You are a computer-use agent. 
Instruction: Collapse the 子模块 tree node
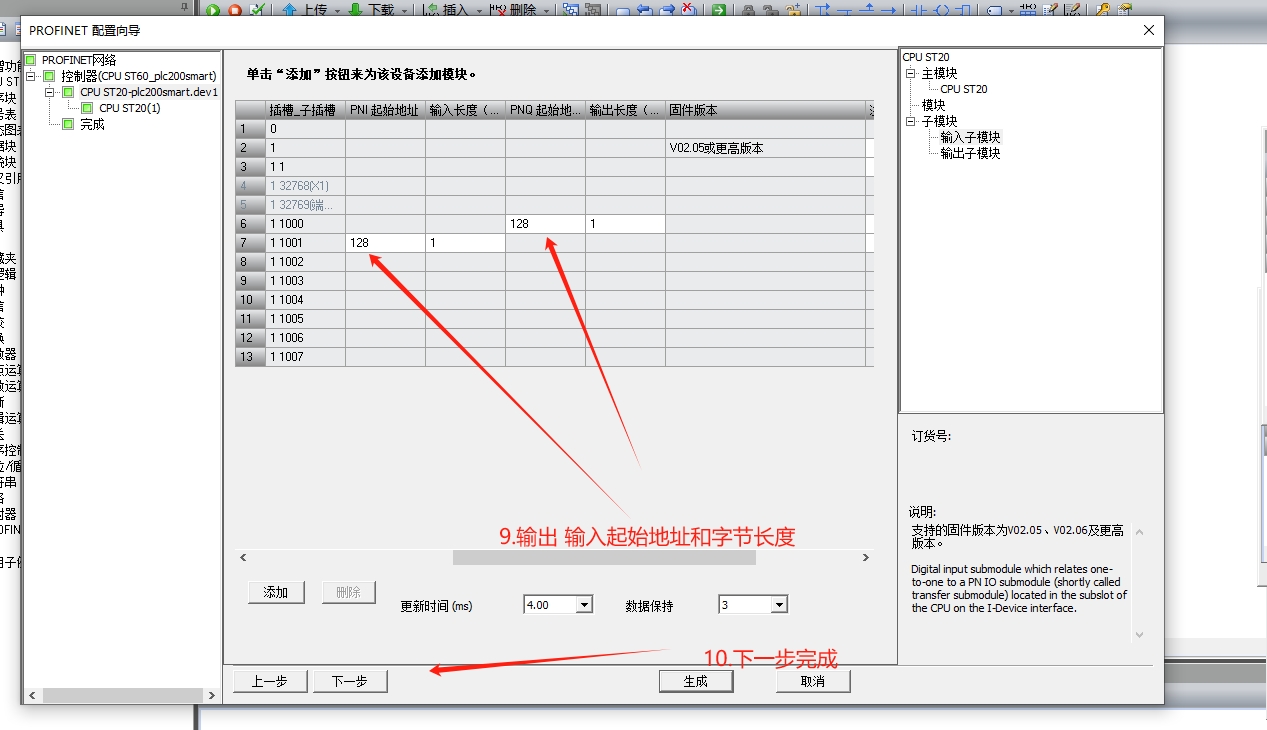coord(911,121)
